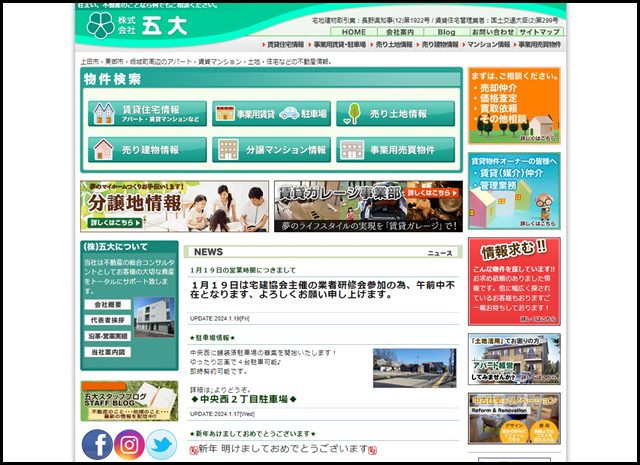Open the Twitter bird icon

click(x=162, y=444)
